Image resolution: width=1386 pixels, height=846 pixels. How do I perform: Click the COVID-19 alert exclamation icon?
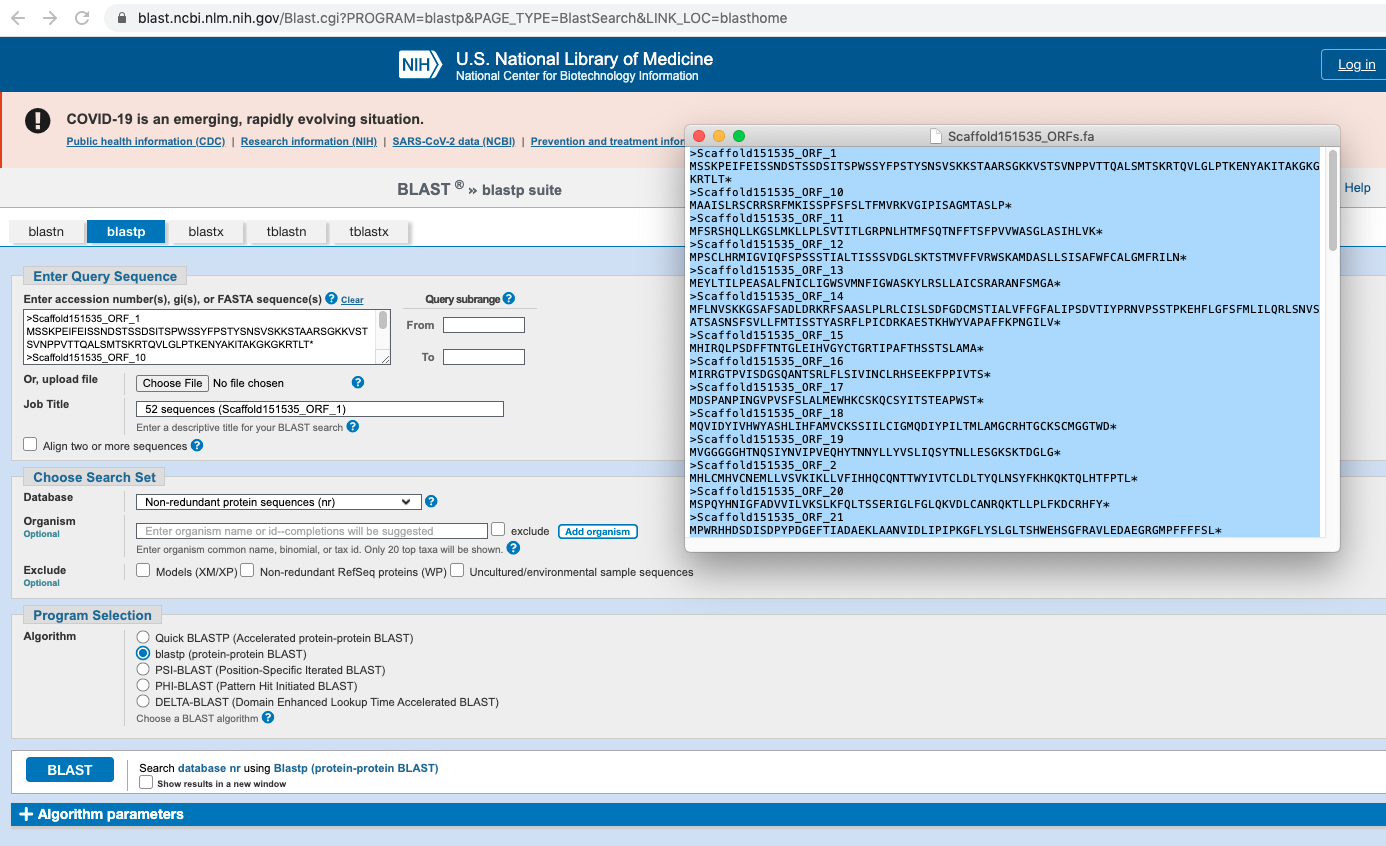[38, 121]
